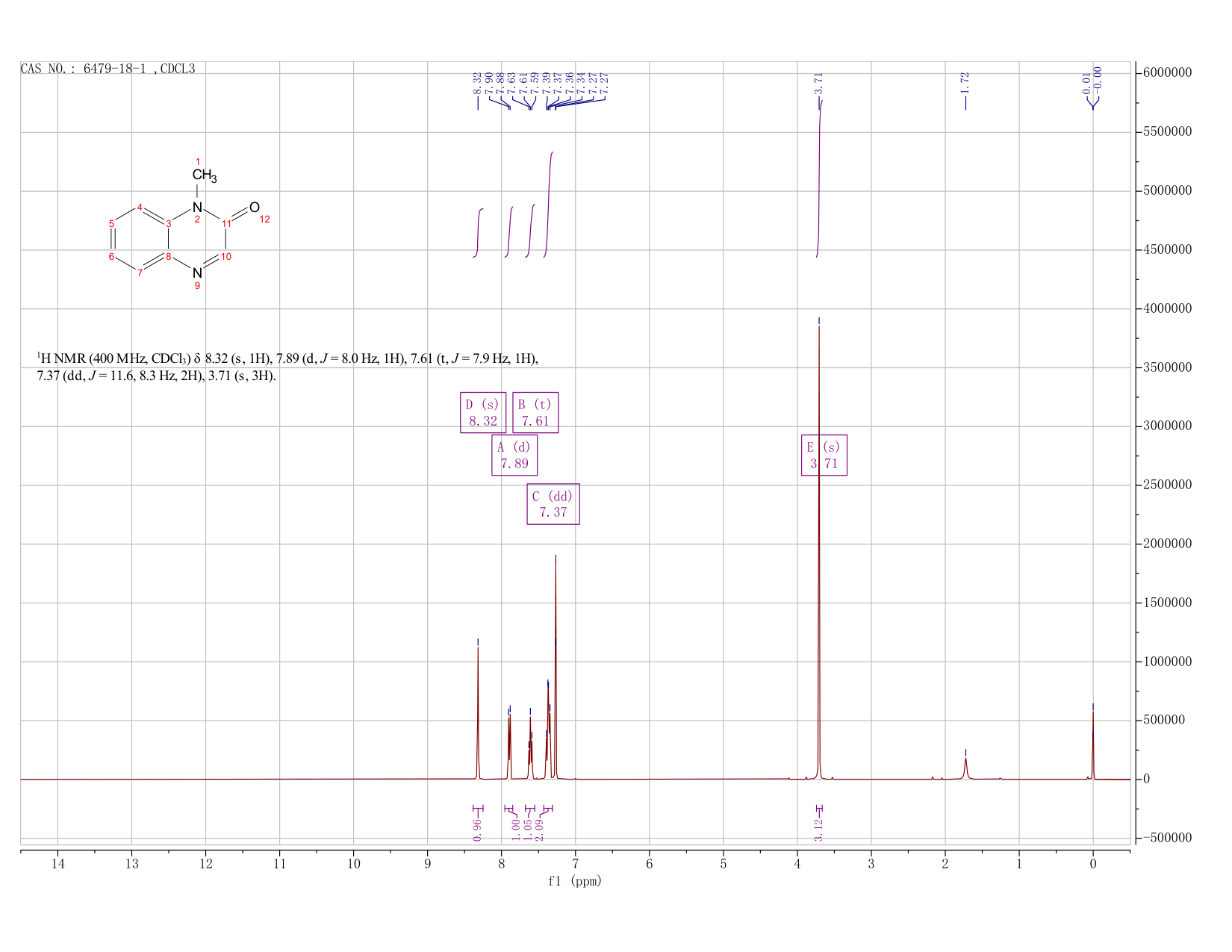Viewport: 1232px width, 952px height.
Task: Click the 10 tick label on ppm axis
Action: click(353, 865)
